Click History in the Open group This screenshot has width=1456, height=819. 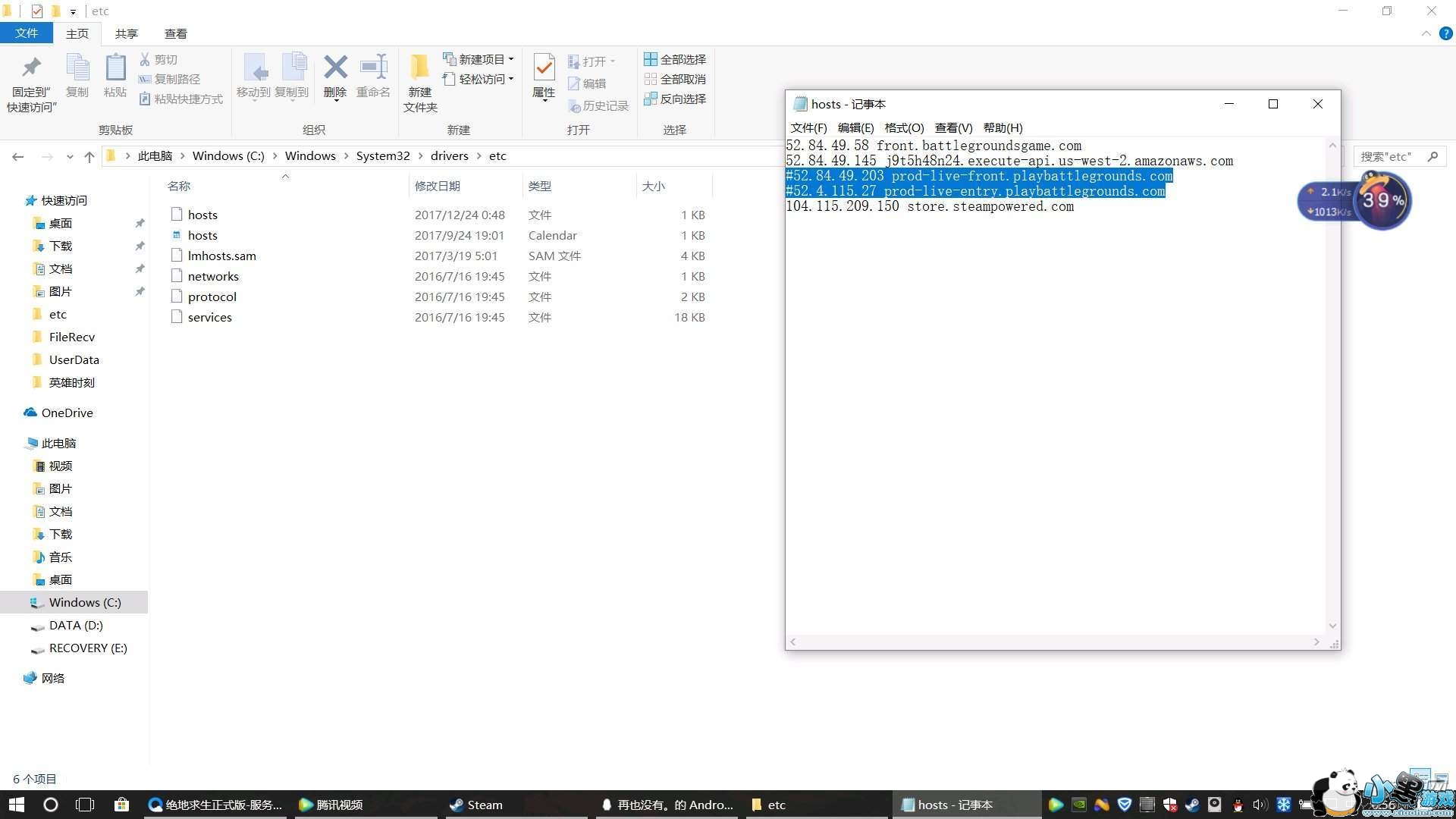pos(598,106)
